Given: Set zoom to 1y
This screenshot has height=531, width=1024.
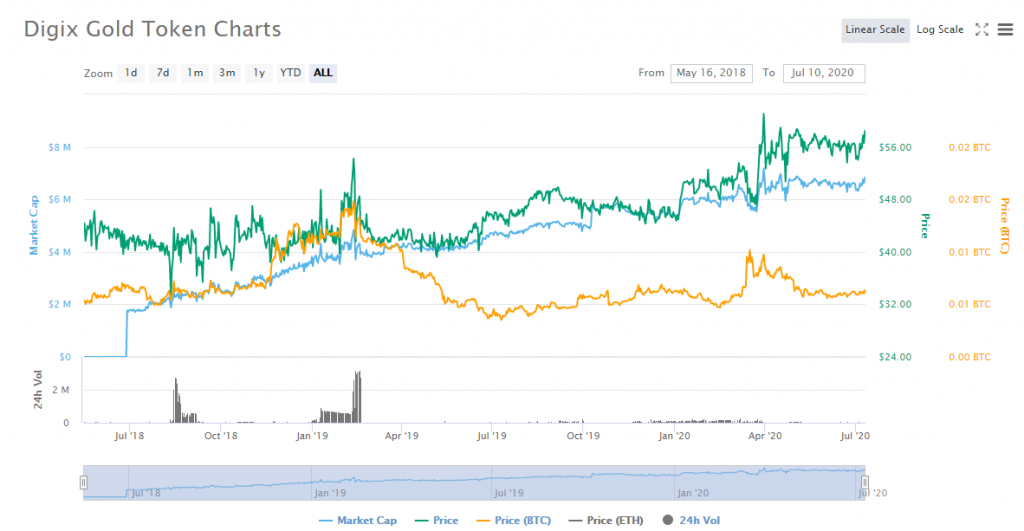Looking at the screenshot, I should click(x=259, y=72).
